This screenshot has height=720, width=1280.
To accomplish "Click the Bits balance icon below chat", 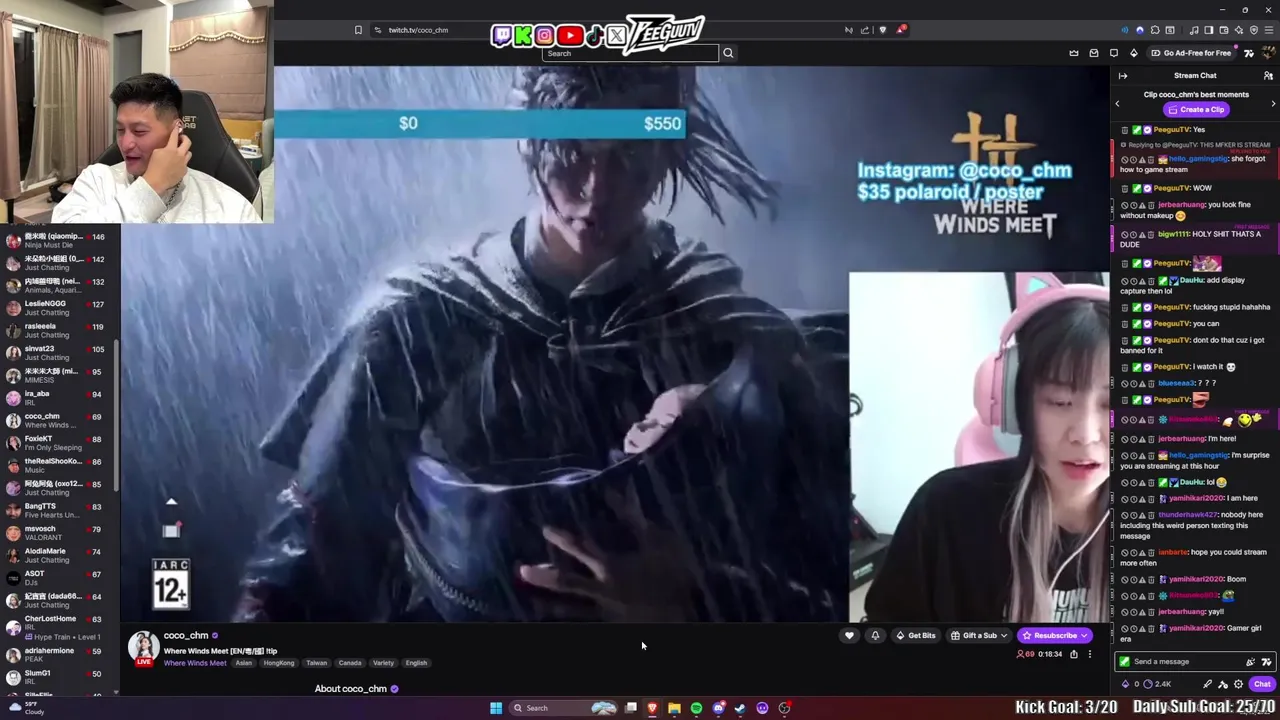I will pos(1125,684).
